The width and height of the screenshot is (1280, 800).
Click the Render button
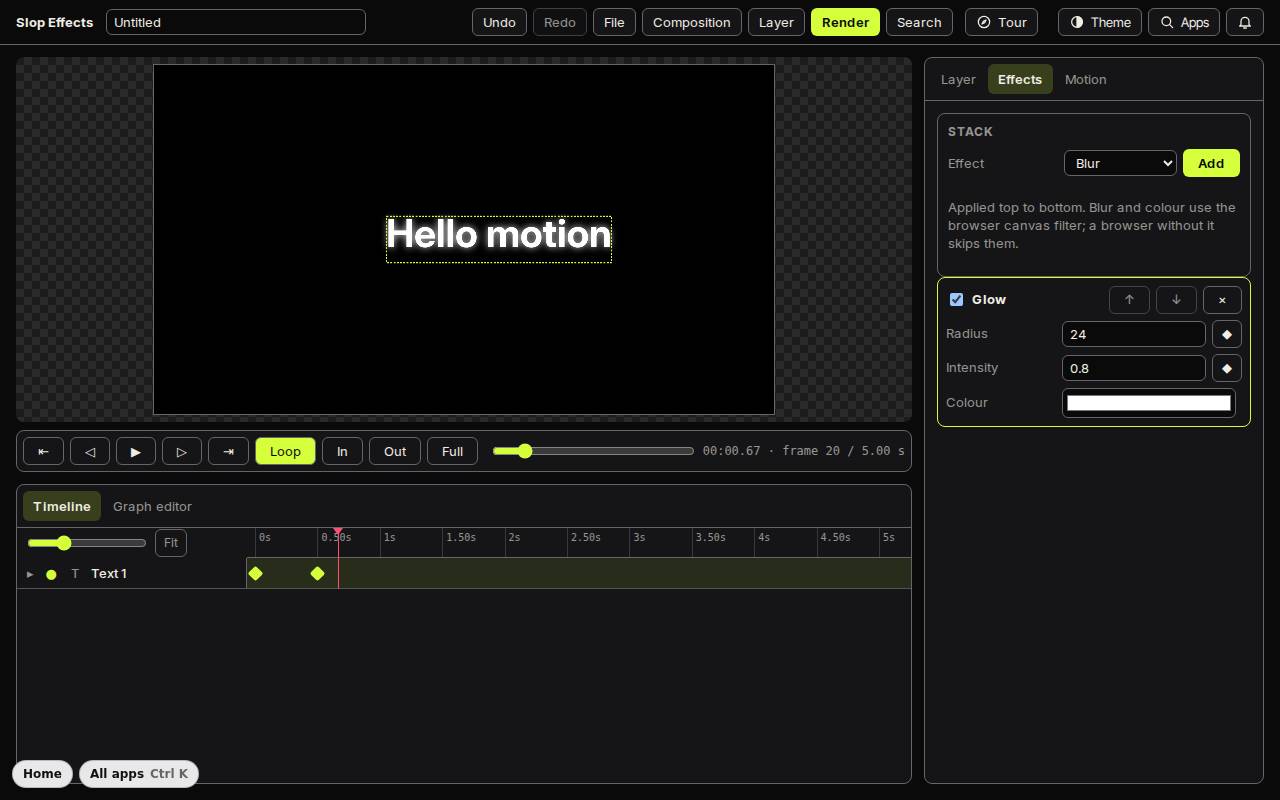tap(845, 22)
